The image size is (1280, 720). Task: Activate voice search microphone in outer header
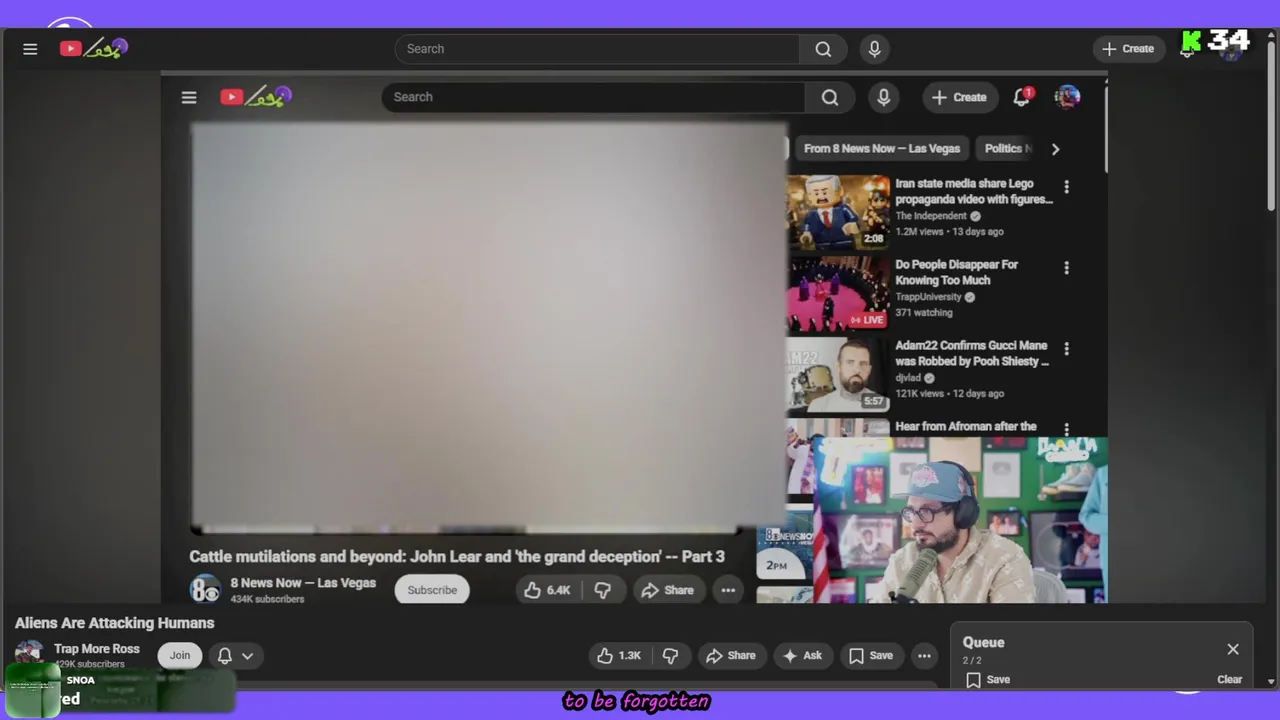point(875,49)
